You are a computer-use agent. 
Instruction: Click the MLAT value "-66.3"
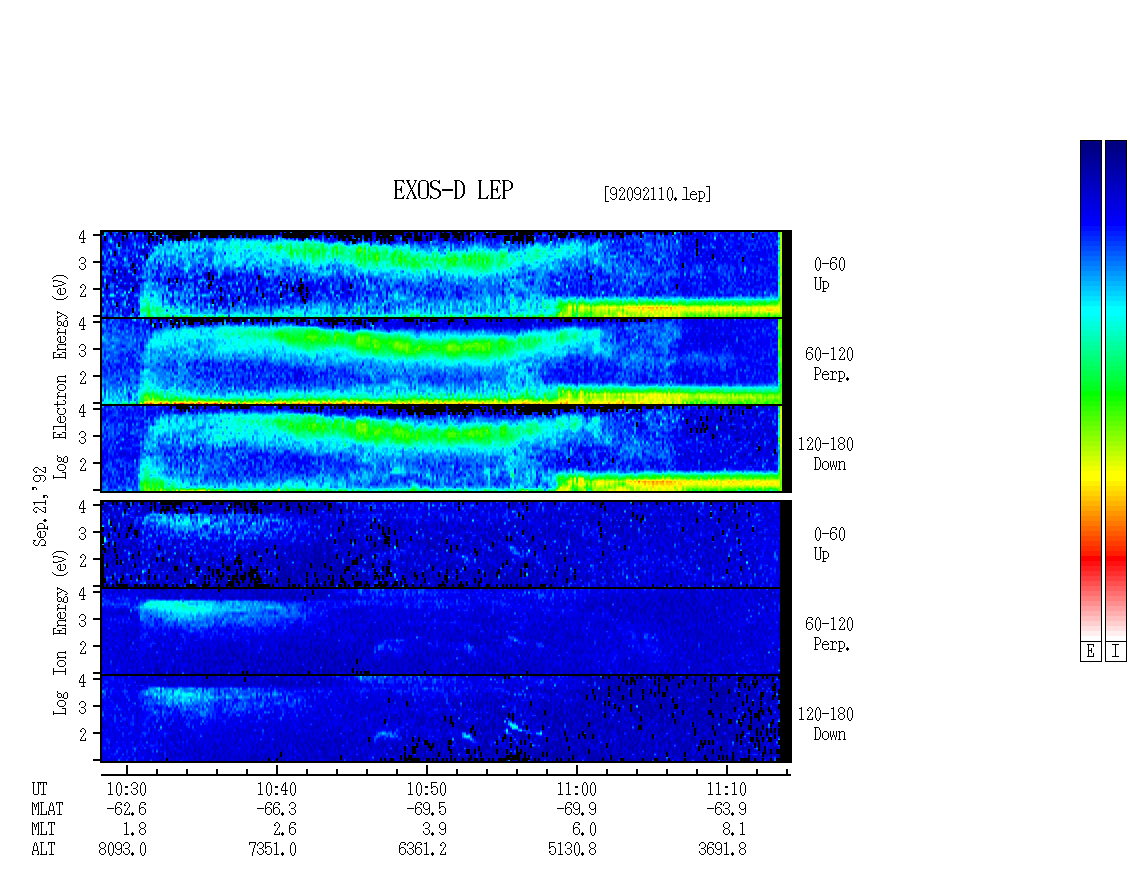tap(276, 809)
